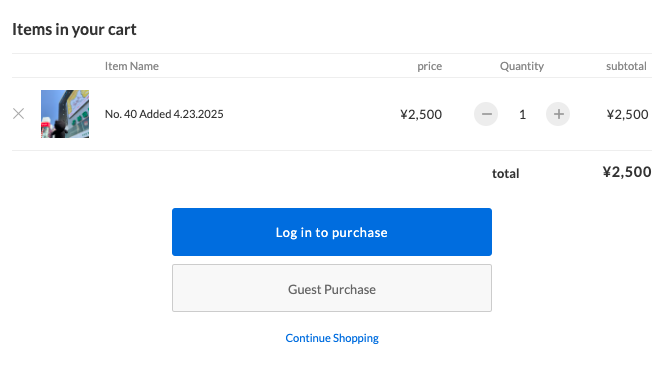The width and height of the screenshot is (662, 366).
Task: Delete the cart row with gray X
Action: coord(19,114)
